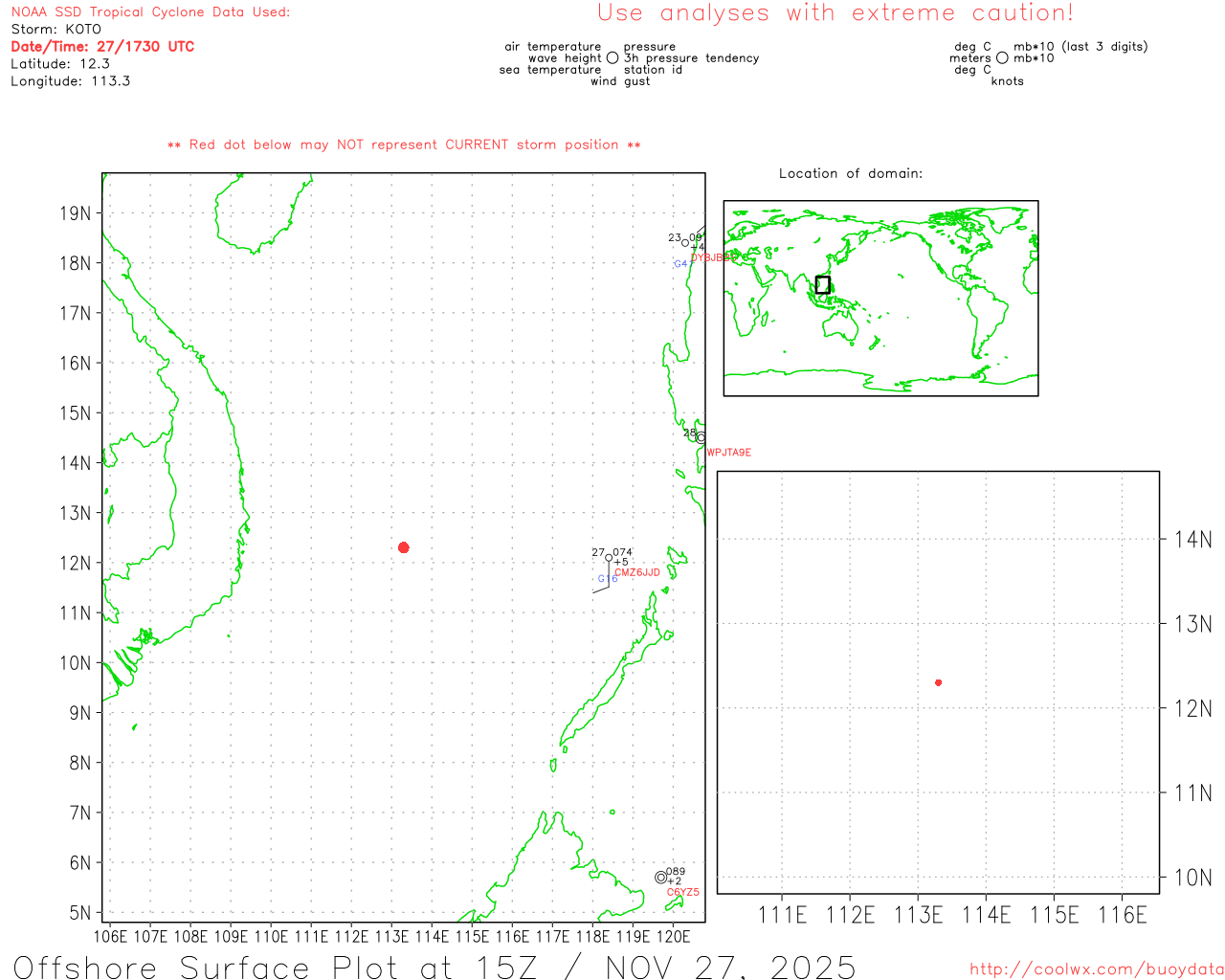
Task: Click the red CMZ6JJD station ID label
Action: (637, 572)
